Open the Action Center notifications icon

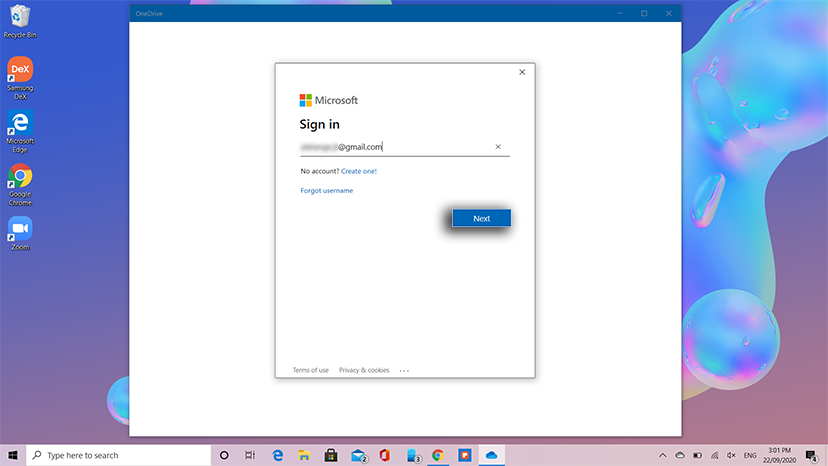(811, 455)
